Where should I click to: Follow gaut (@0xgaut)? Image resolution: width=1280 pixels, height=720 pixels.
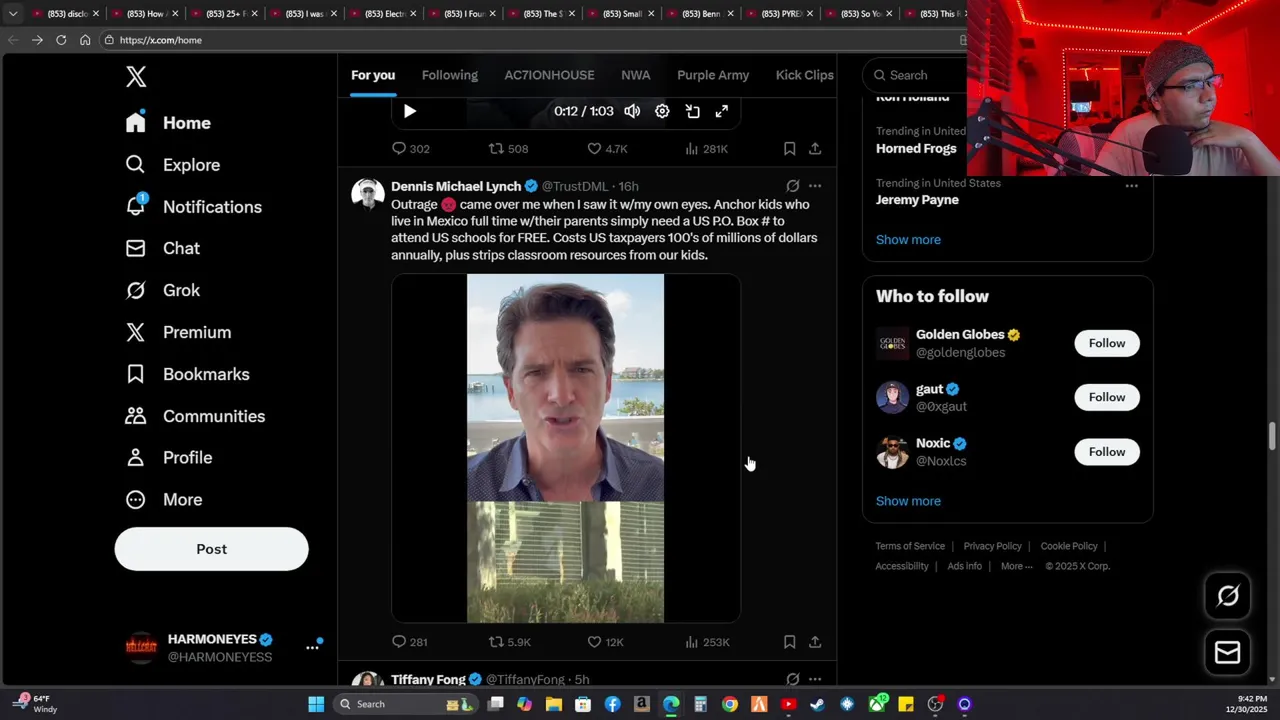pos(1107,397)
